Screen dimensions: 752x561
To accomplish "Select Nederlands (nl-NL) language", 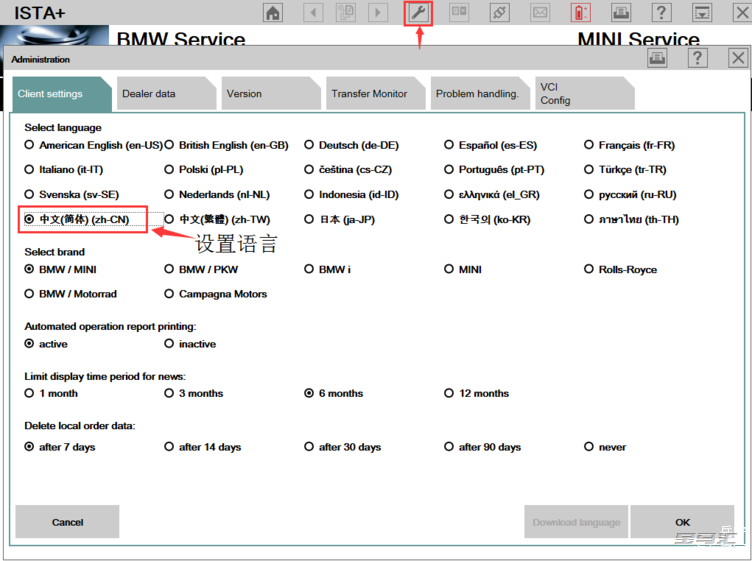I will pyautogui.click(x=217, y=195).
